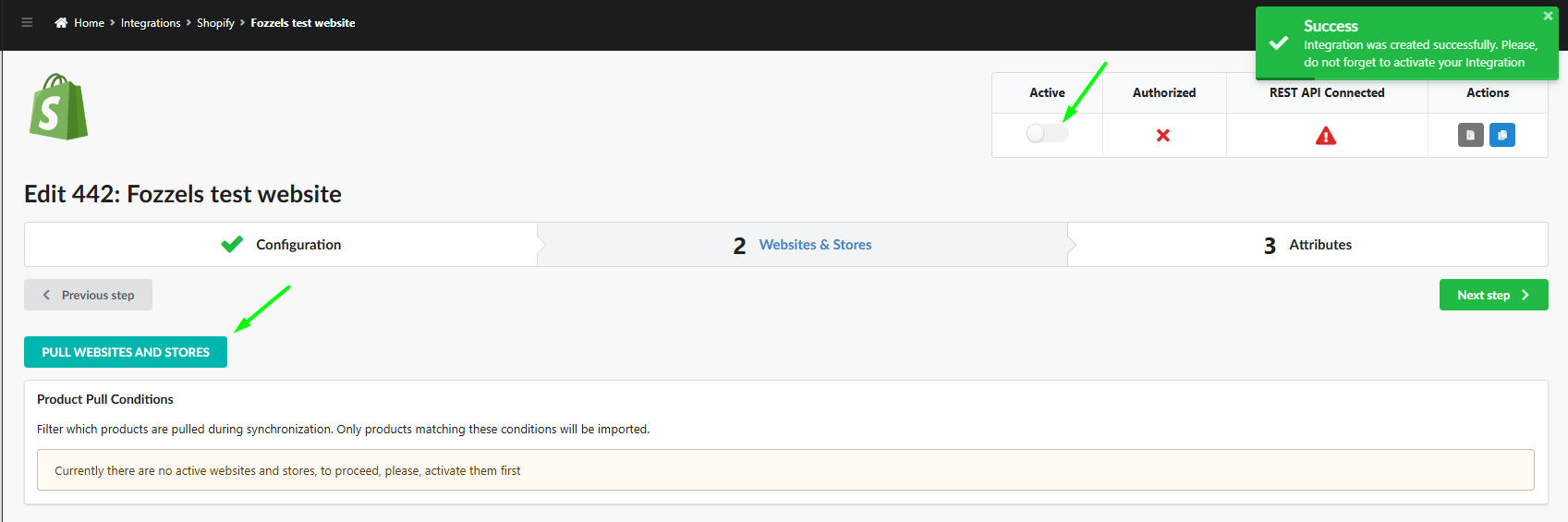Go back with Previous step button
Screen dimensions: 1568x522
(x=88, y=295)
